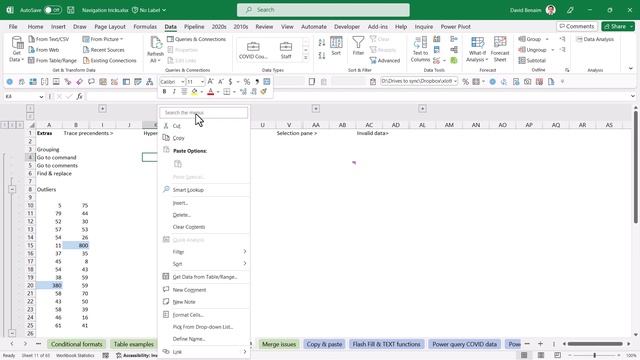Screen dimensions: 640x360
Task: Pick the font color red A swatch
Action: [211, 92]
